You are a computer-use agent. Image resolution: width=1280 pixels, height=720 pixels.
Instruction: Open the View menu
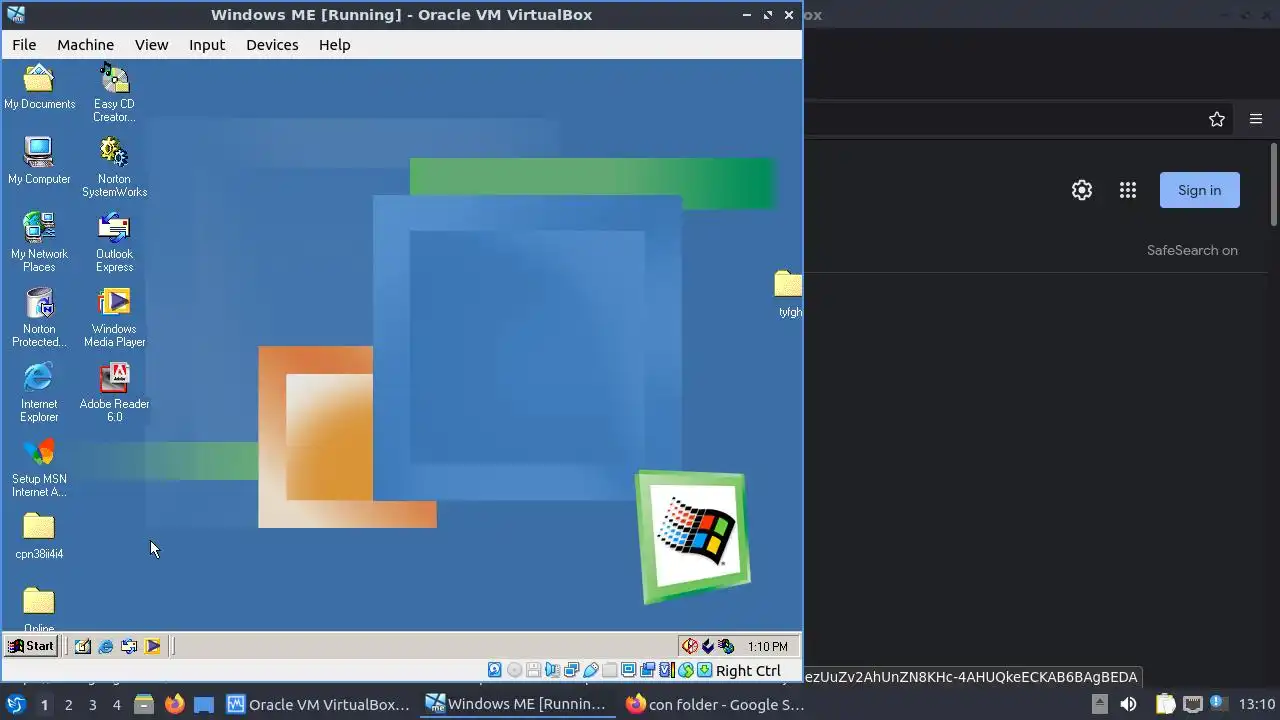click(151, 45)
